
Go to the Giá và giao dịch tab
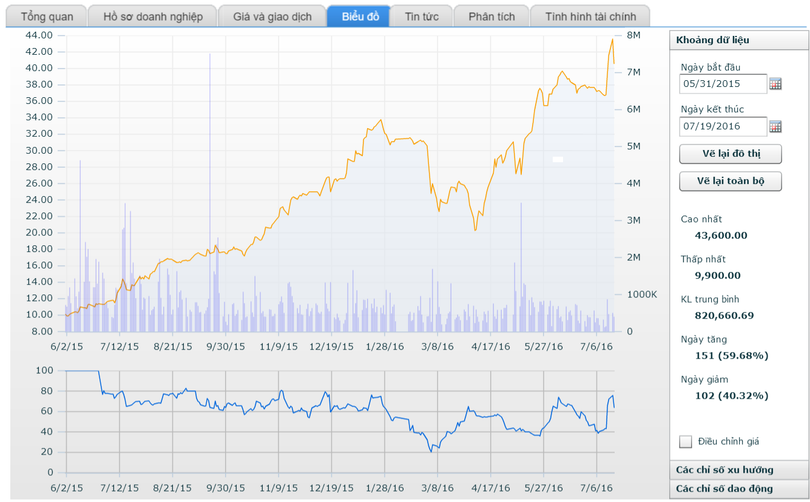(272, 17)
